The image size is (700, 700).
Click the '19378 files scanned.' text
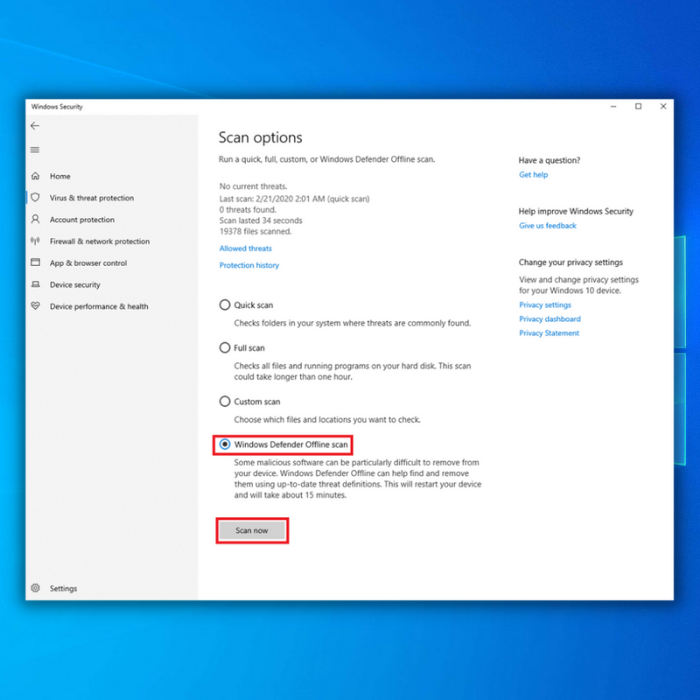(255, 231)
